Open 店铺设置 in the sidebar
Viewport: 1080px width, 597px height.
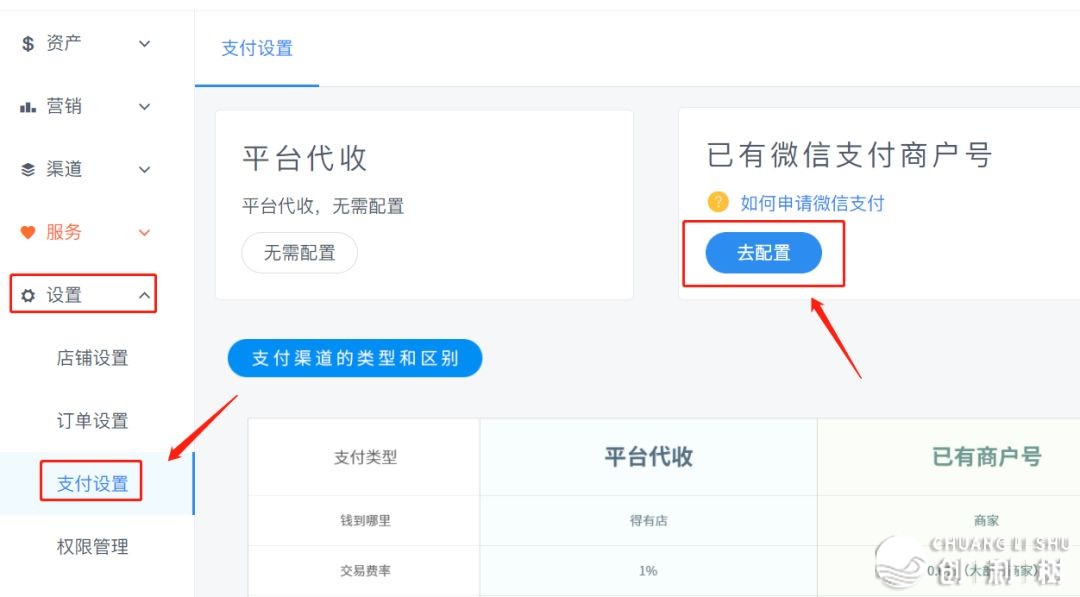(92, 358)
